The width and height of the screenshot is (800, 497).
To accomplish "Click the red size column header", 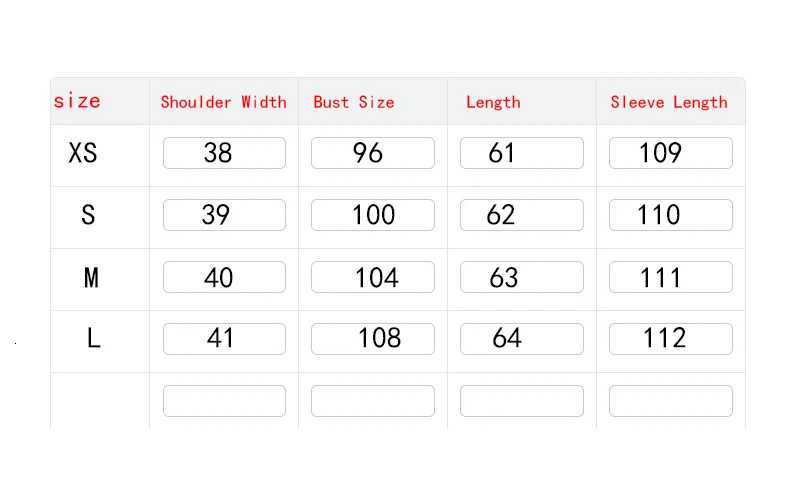I will 77,101.
